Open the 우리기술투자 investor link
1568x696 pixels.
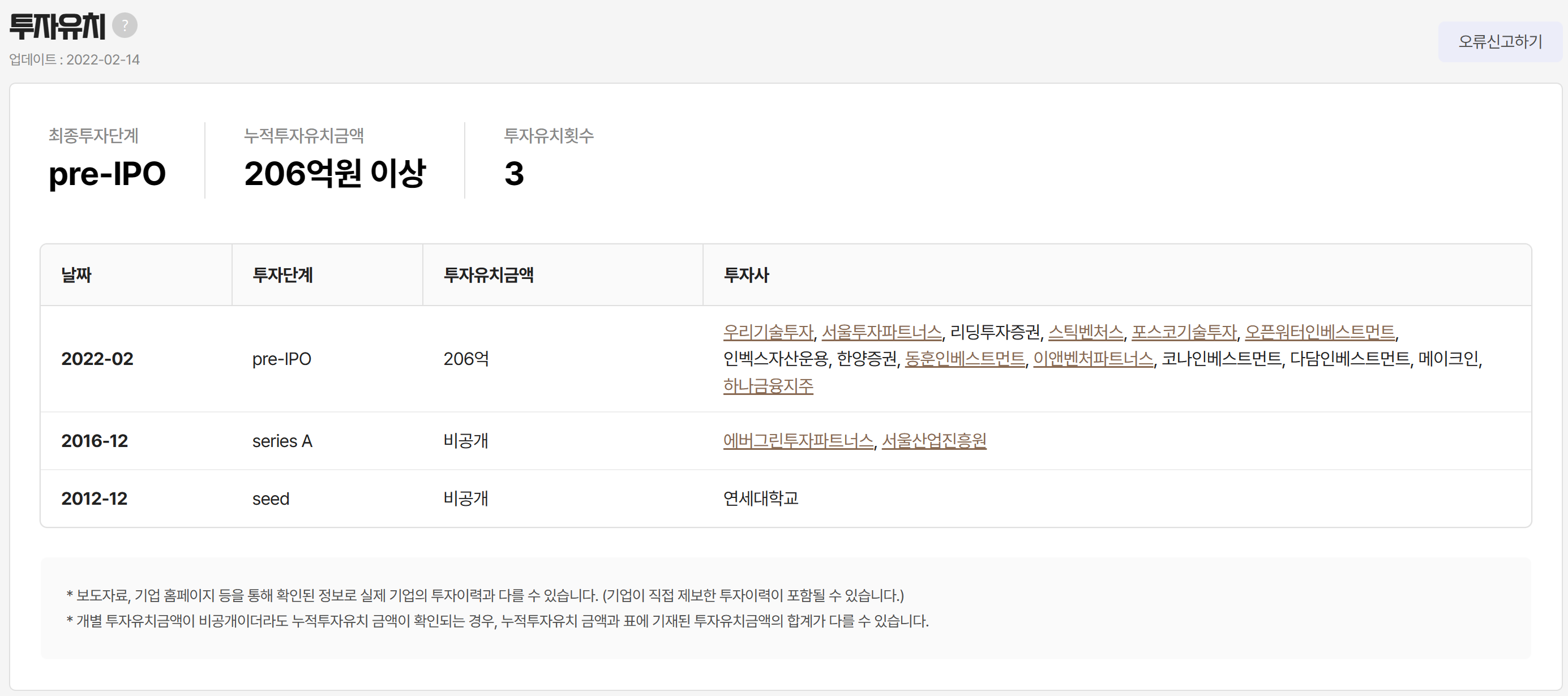(768, 332)
